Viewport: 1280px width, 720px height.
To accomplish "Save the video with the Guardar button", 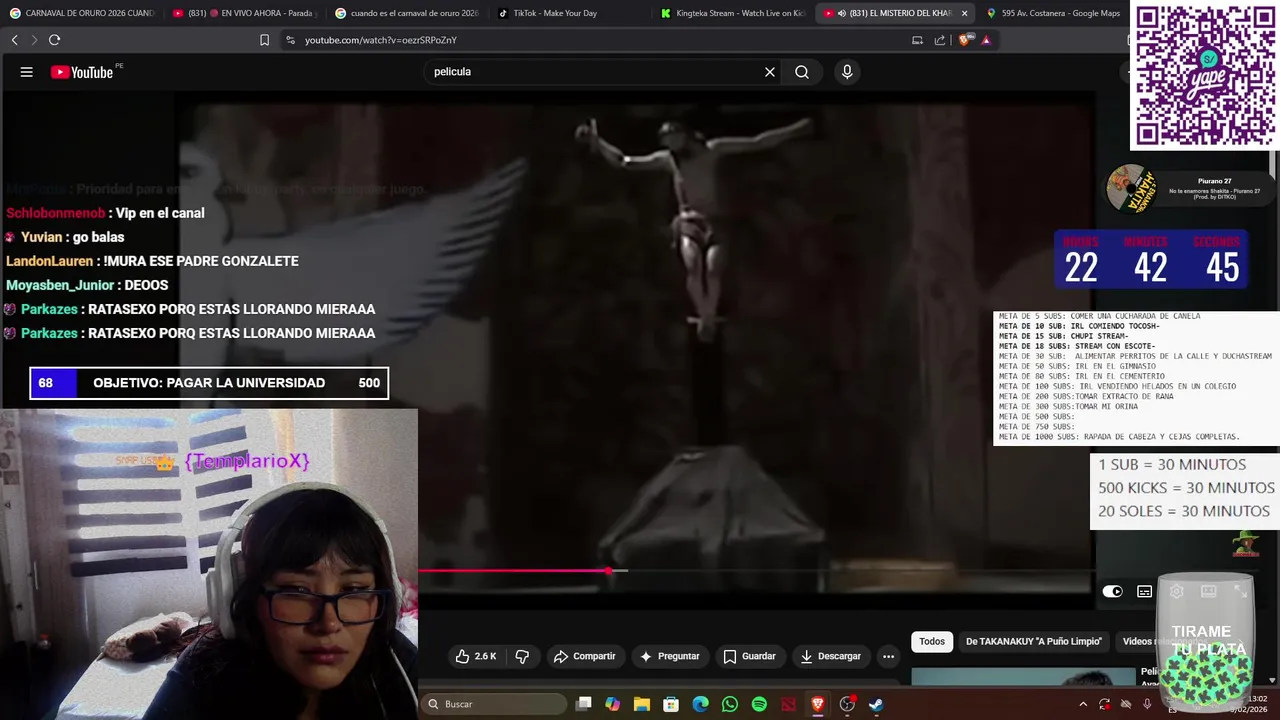I will point(749,656).
